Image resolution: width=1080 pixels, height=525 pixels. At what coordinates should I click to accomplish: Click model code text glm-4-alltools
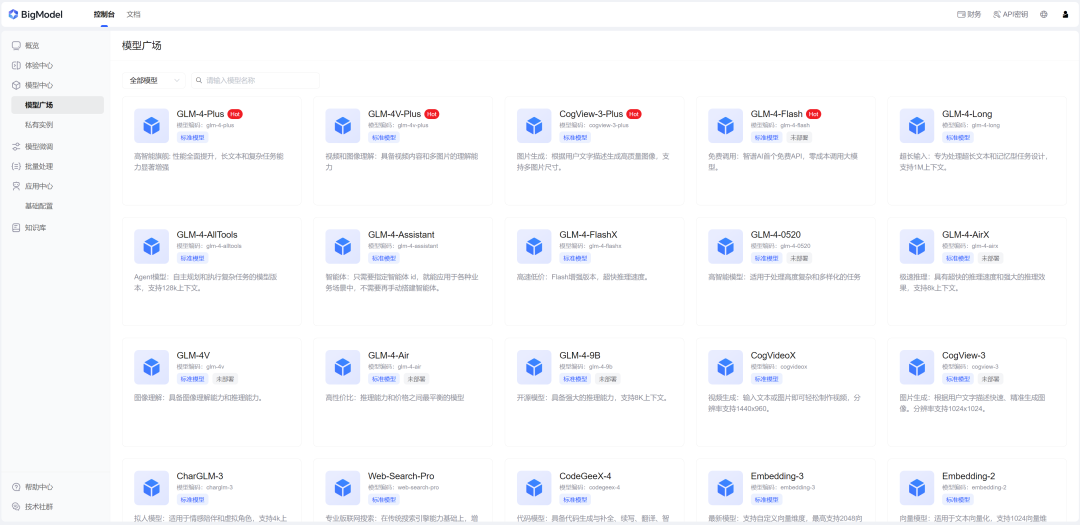222,246
